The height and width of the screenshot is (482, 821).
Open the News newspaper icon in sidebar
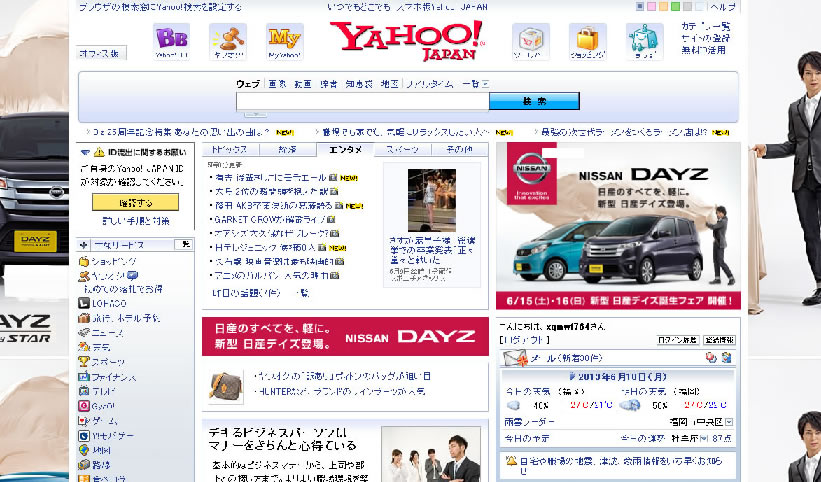(x=84, y=332)
